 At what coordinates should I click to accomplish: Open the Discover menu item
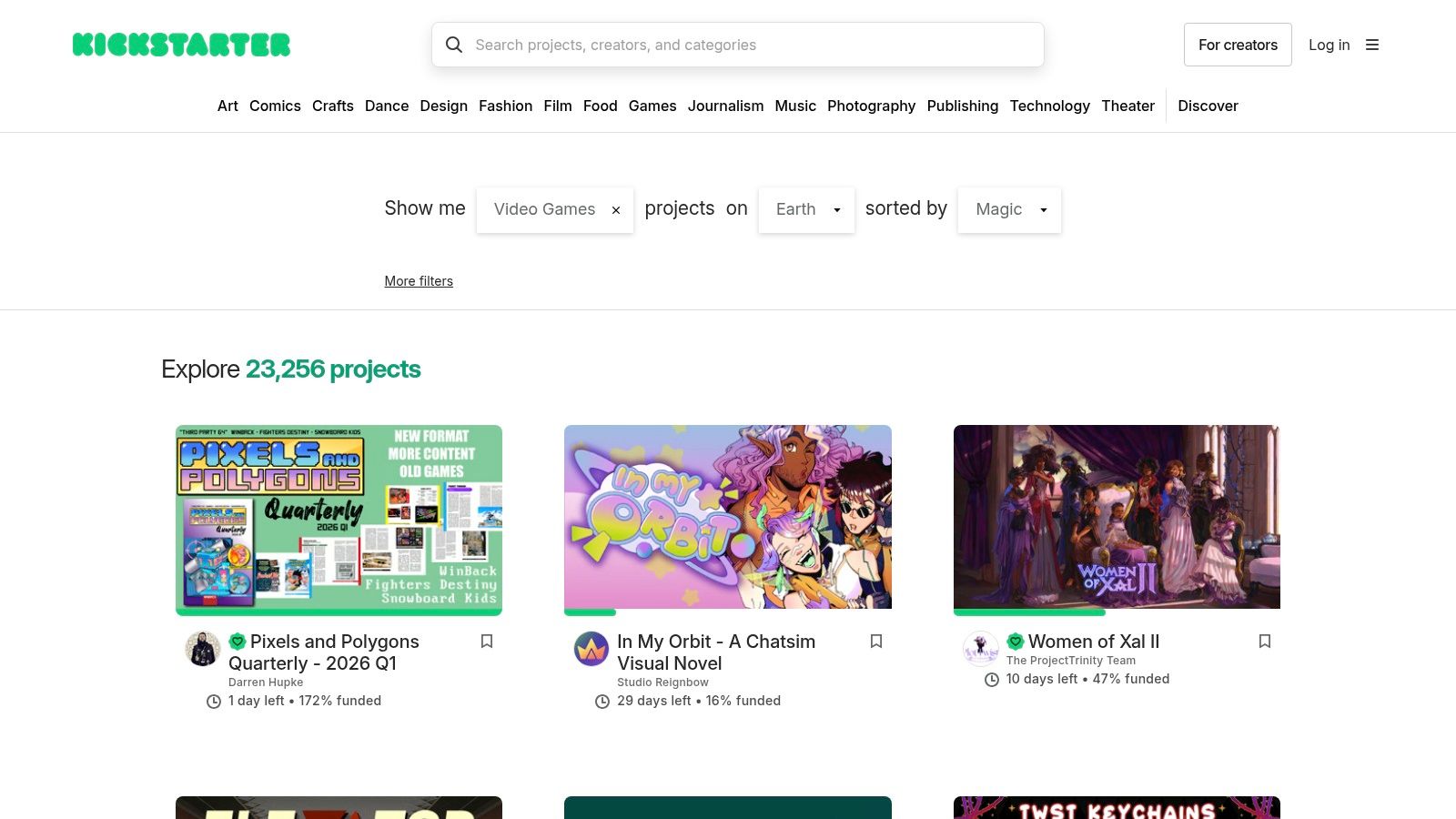click(x=1208, y=106)
